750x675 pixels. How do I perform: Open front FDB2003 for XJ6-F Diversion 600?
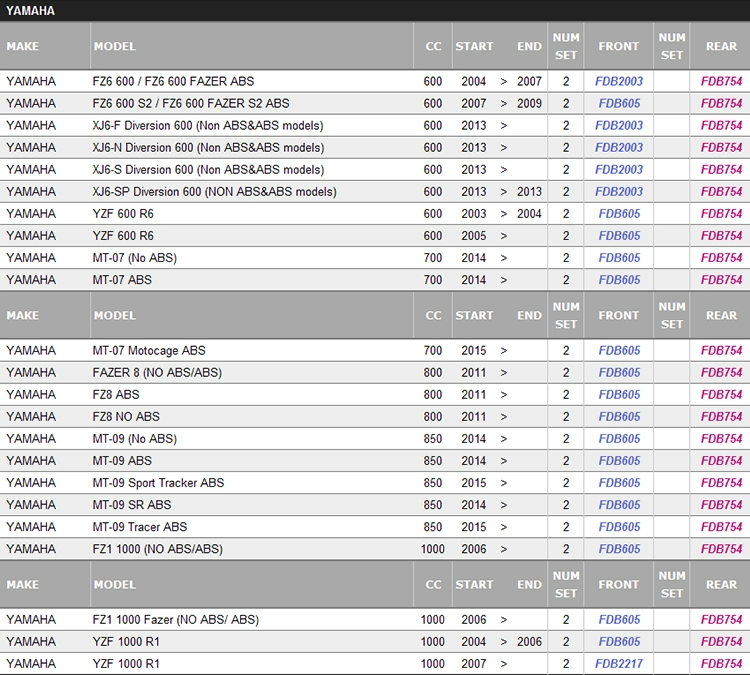(x=619, y=125)
